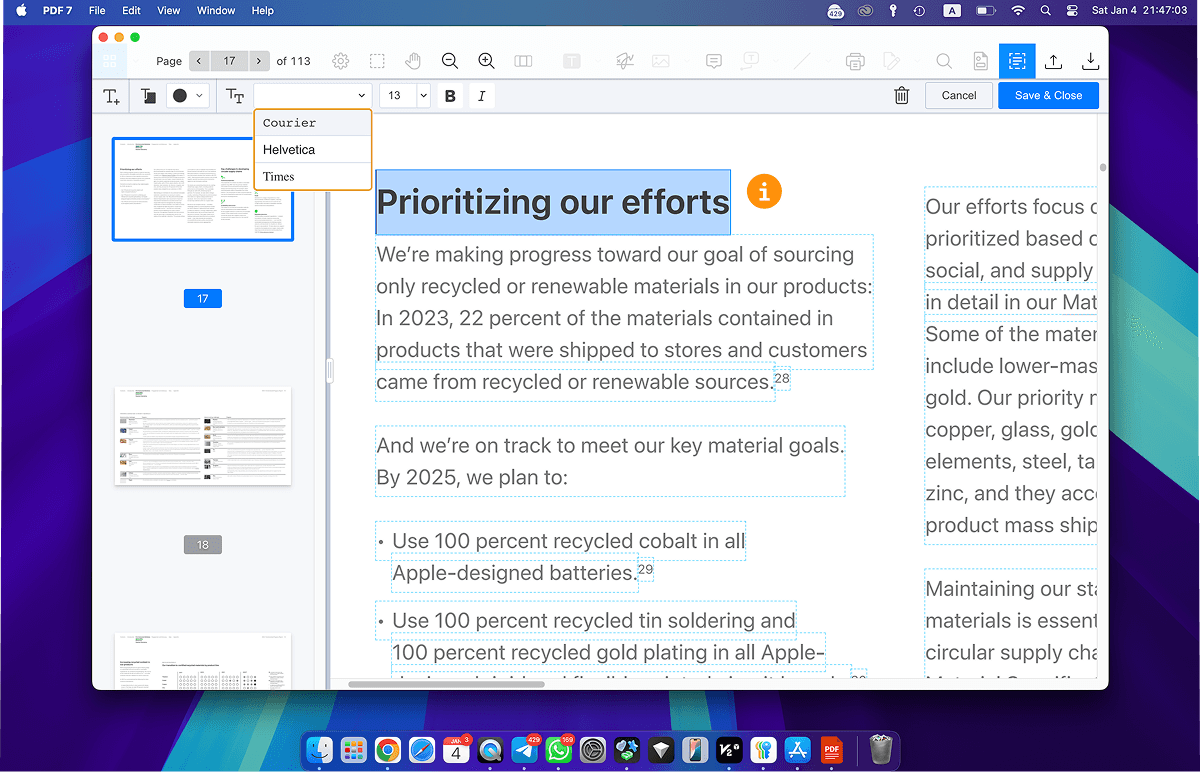Click Save & Close button
Viewport: 1200px width, 772px height.
pyautogui.click(x=1048, y=96)
